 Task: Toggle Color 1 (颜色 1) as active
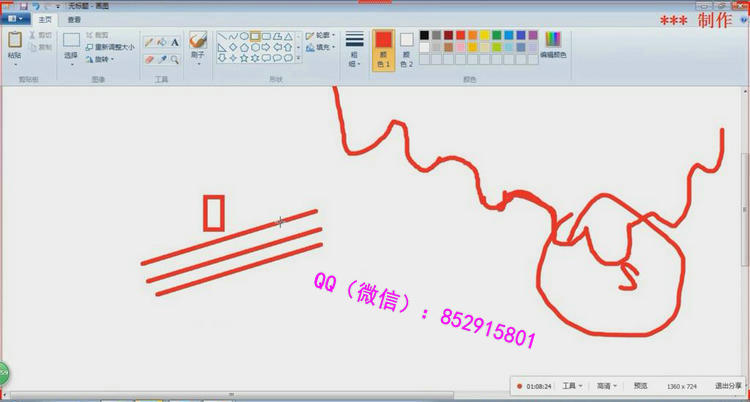point(382,48)
